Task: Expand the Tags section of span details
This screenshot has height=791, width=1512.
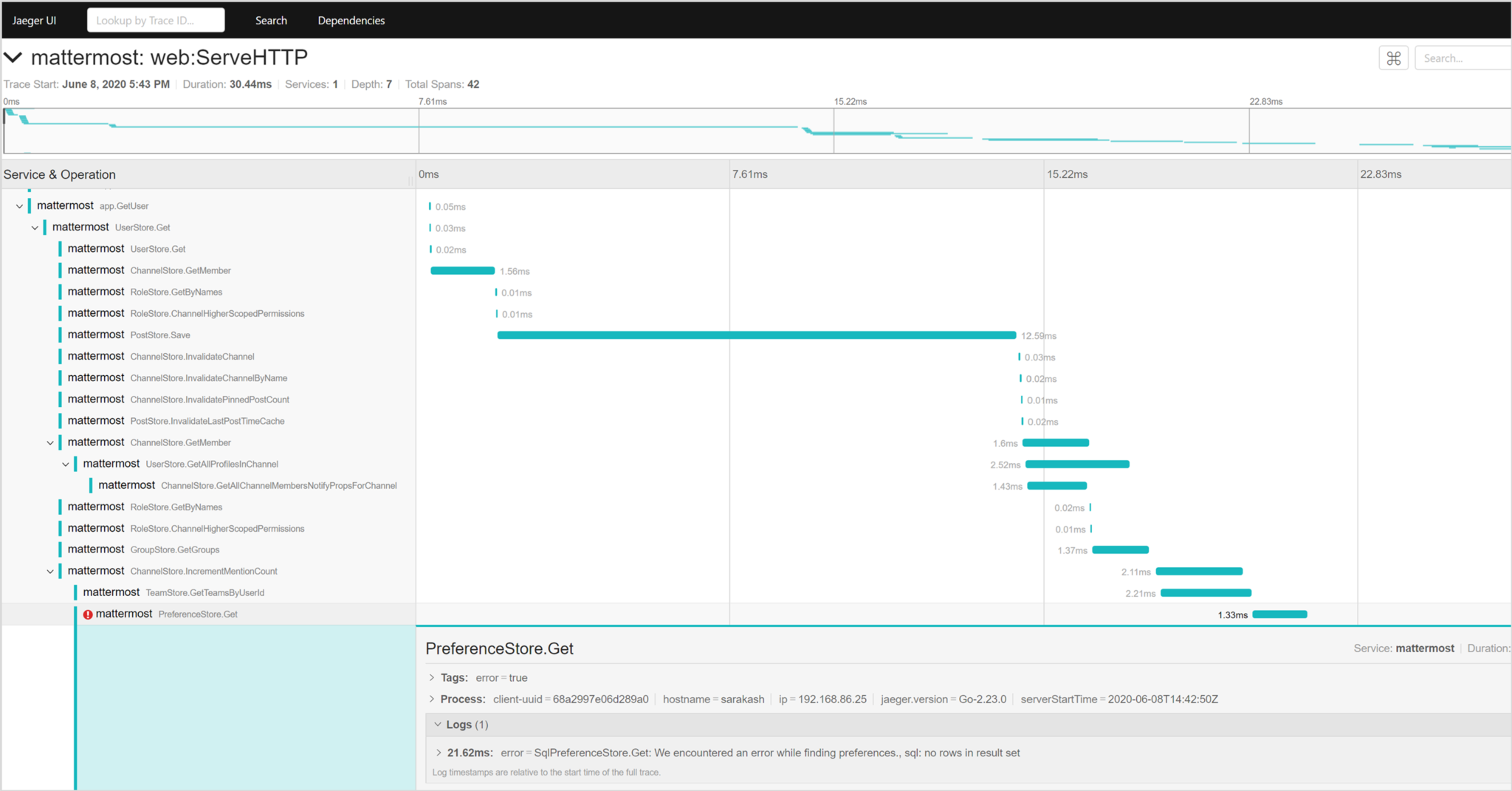Action: point(432,677)
